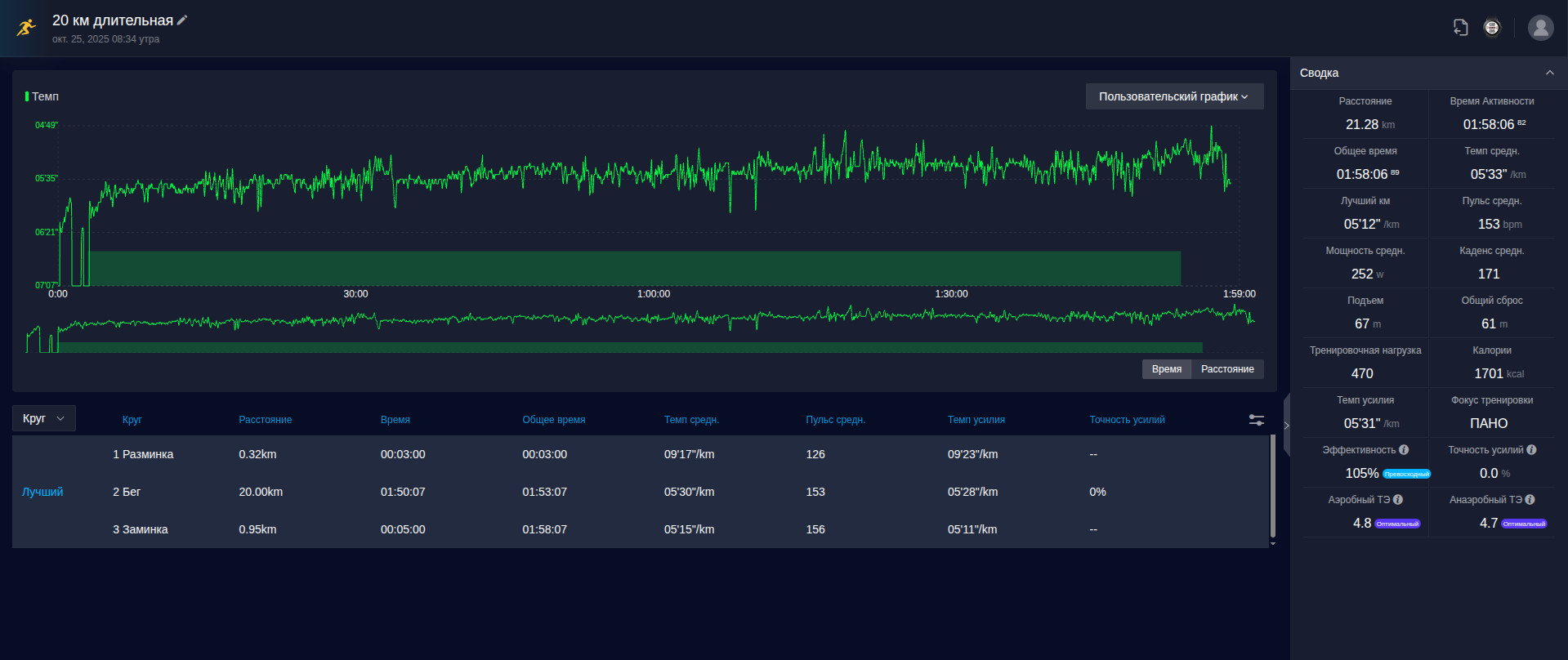This screenshot has width=1568, height=660.
Task: Click the info icon next to Анаэробный ТЭ
Action: point(1530,500)
